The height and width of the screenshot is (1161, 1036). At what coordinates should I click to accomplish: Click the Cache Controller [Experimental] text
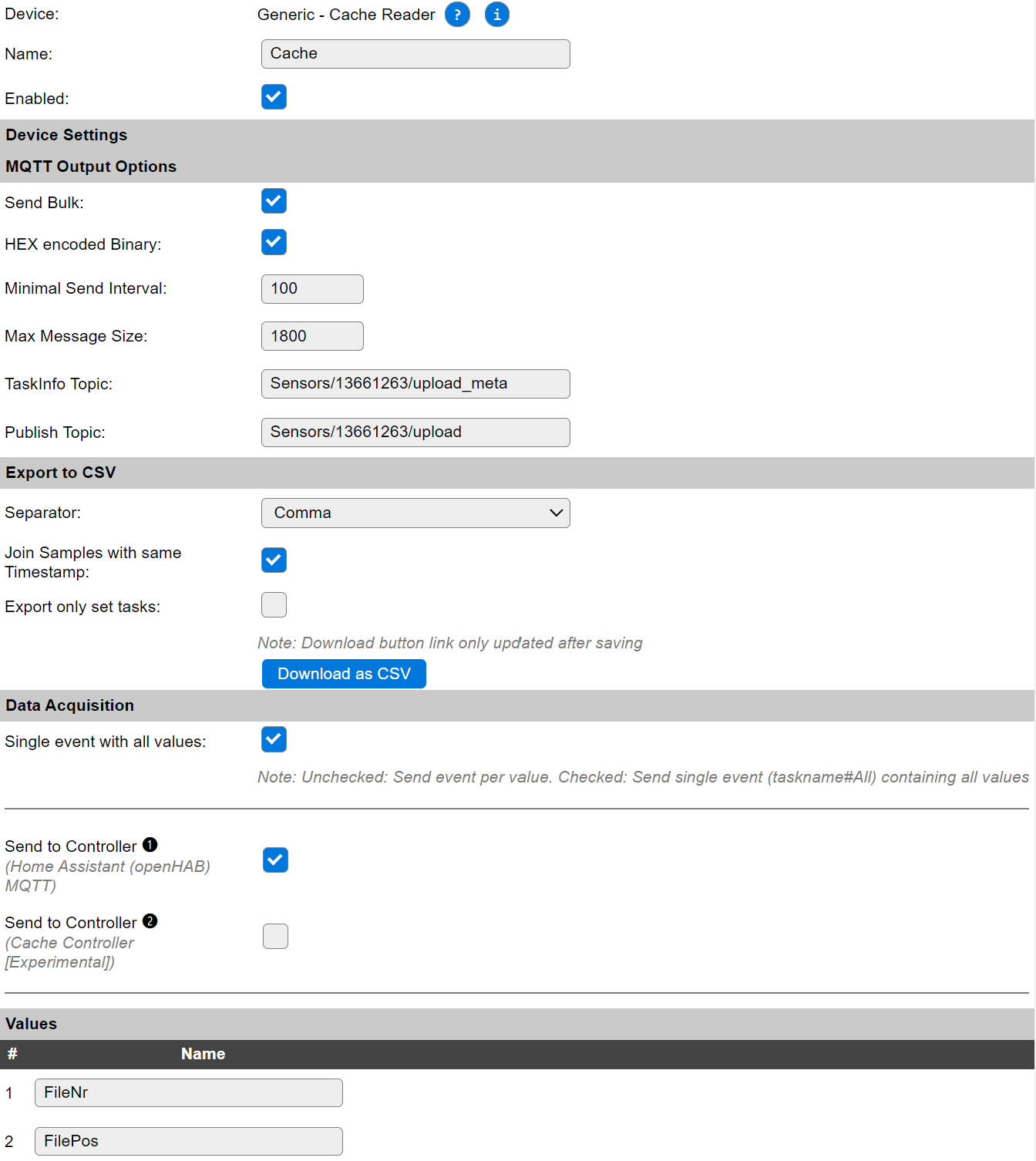(69, 952)
